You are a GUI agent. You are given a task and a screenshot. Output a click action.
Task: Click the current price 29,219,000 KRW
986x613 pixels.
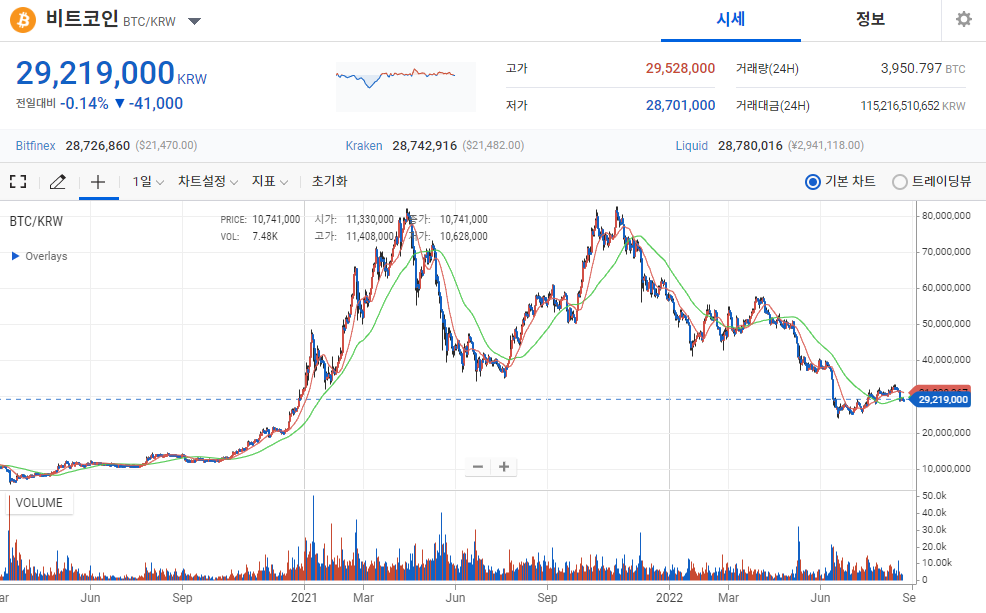click(x=111, y=74)
